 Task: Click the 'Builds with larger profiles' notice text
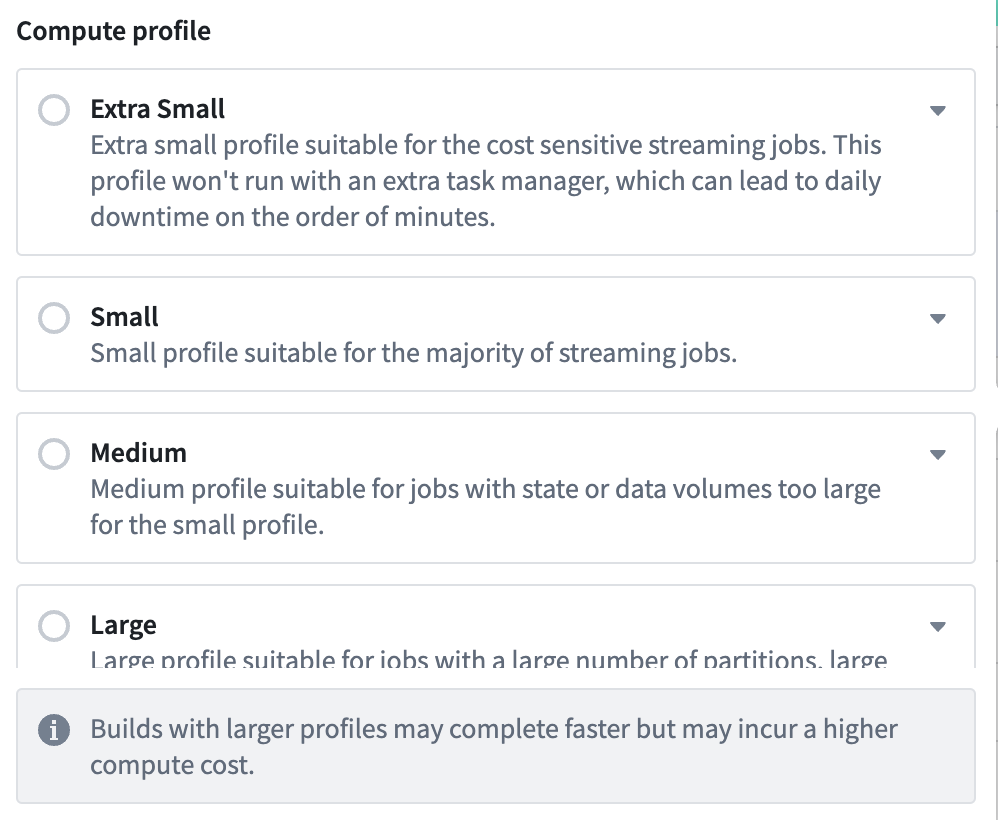pos(494,747)
